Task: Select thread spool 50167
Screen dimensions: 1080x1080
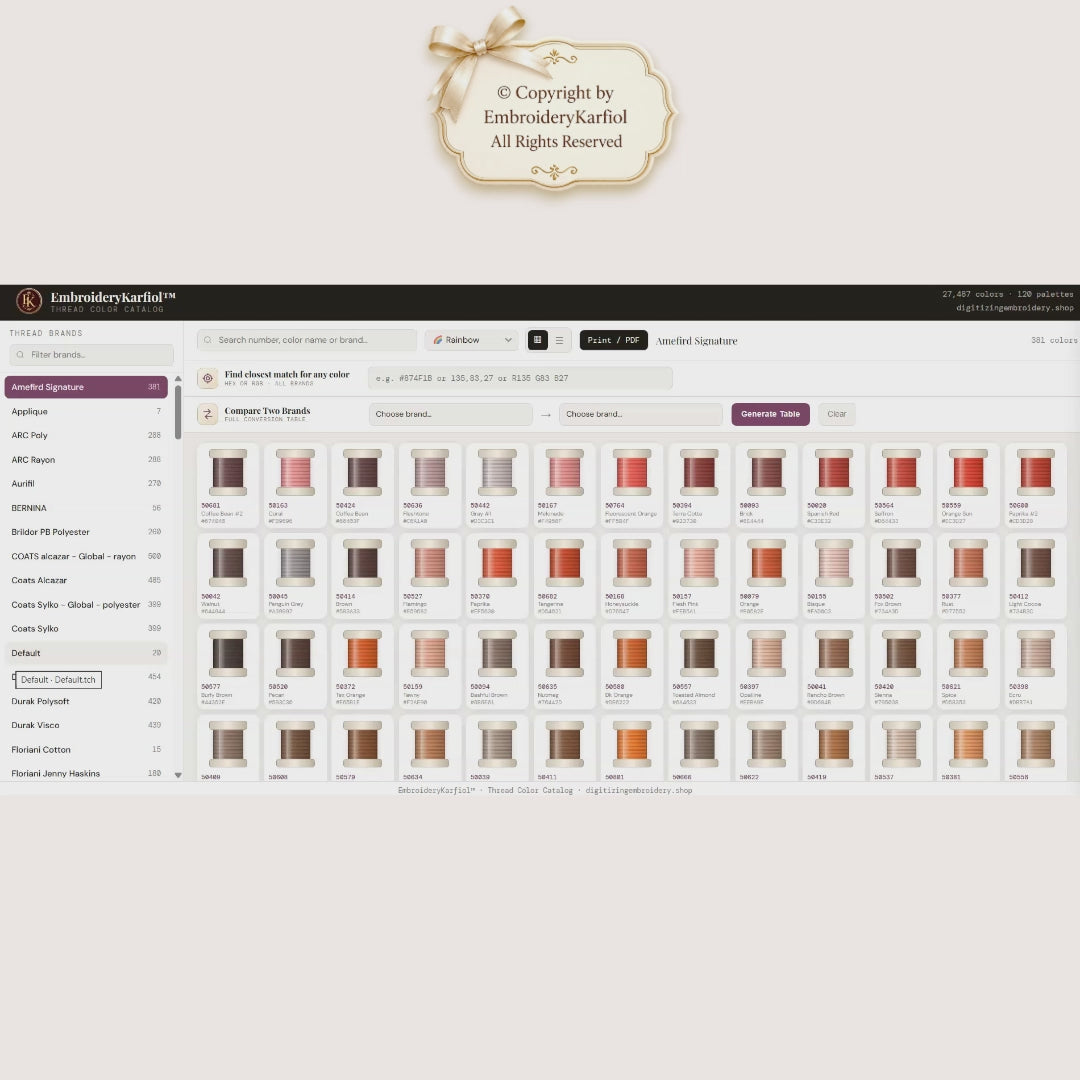Action: (x=565, y=486)
